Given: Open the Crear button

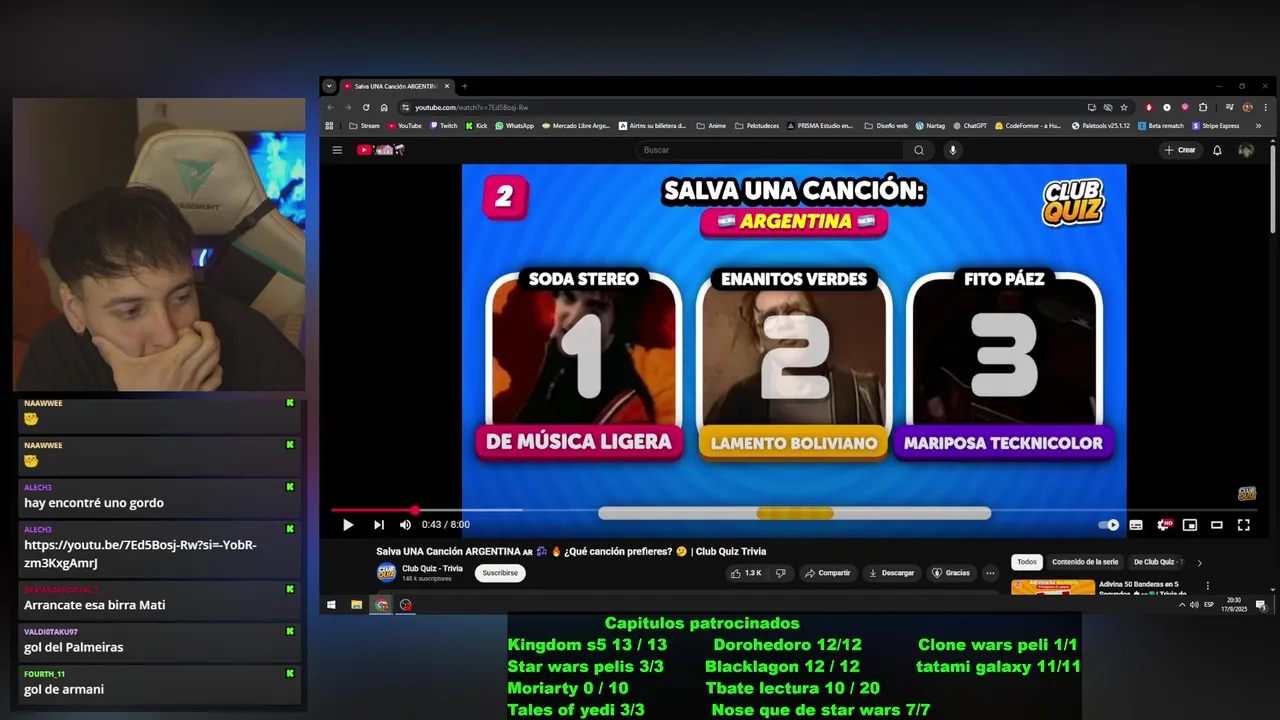Looking at the screenshot, I should [1180, 150].
